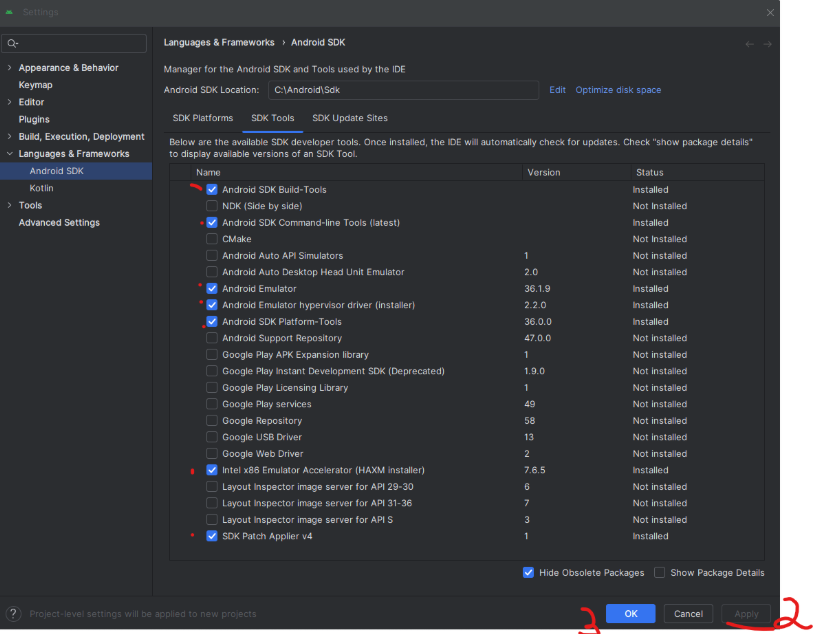Enable Show Package Details
Image resolution: width=832 pixels, height=634 pixels.
659,572
